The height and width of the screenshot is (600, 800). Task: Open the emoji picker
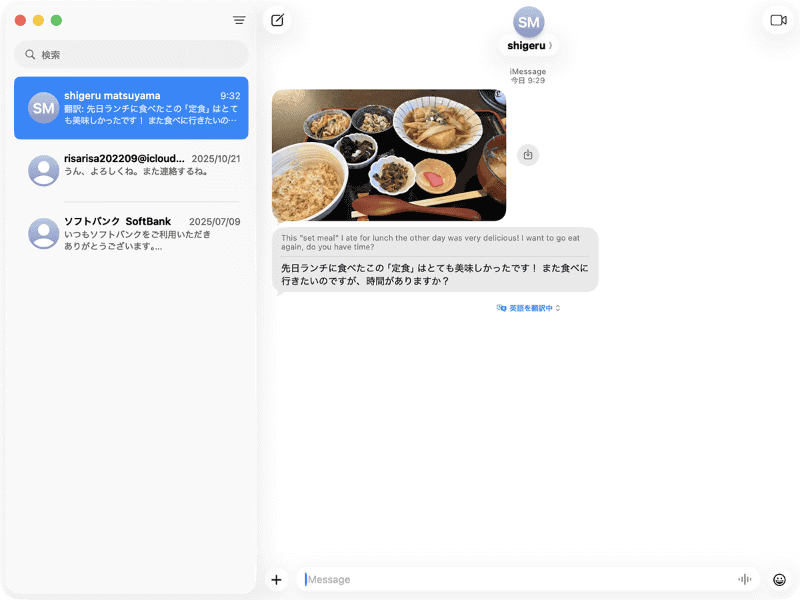click(x=779, y=579)
